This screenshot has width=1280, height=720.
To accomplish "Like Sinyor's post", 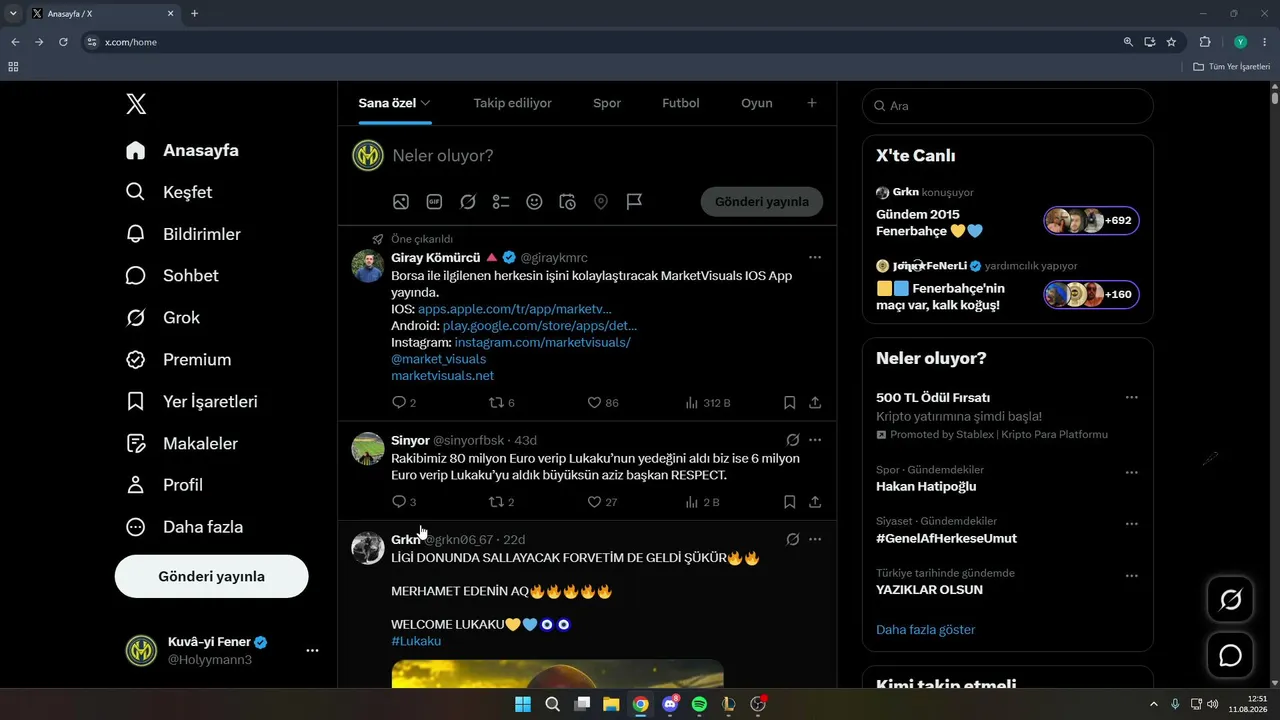I will tap(594, 502).
